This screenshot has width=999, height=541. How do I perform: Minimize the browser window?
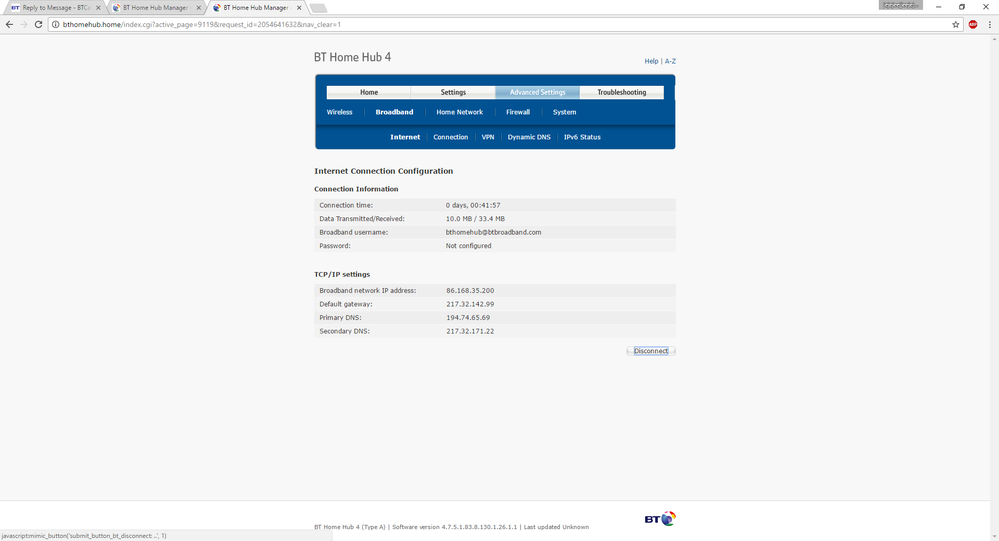(x=938, y=7)
